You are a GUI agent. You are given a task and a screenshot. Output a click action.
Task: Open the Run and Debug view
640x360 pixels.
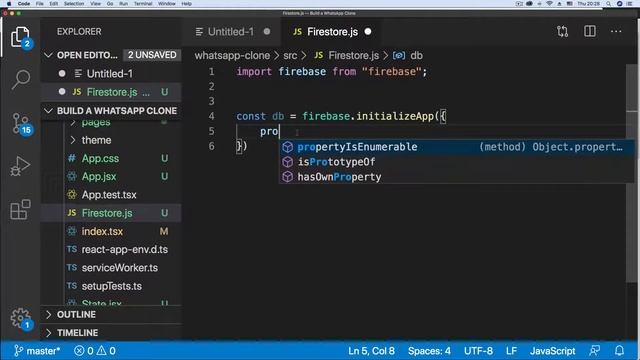coord(20,166)
